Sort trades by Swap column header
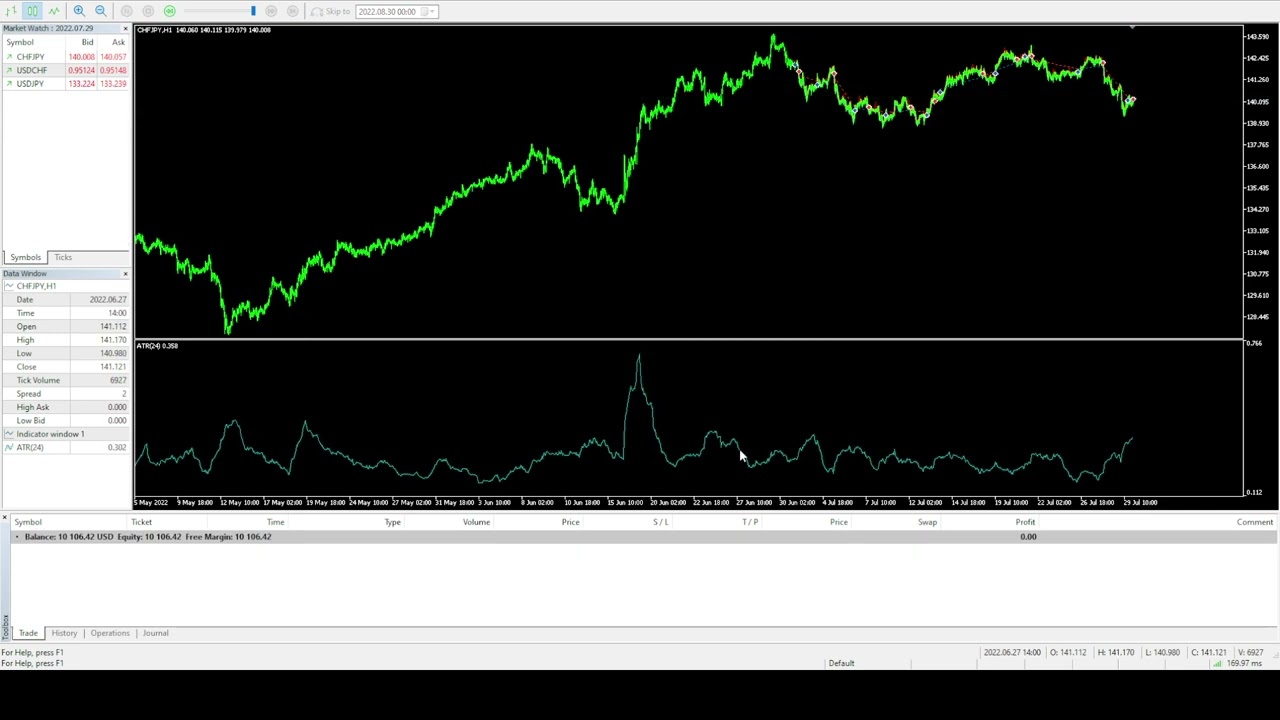This screenshot has height=720, width=1280. click(x=927, y=522)
